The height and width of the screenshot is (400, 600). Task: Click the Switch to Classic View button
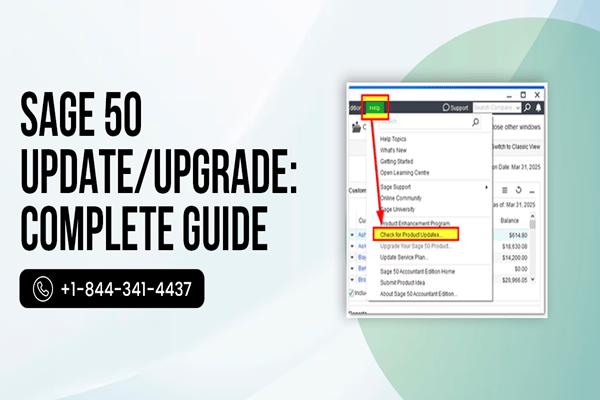coord(516,147)
